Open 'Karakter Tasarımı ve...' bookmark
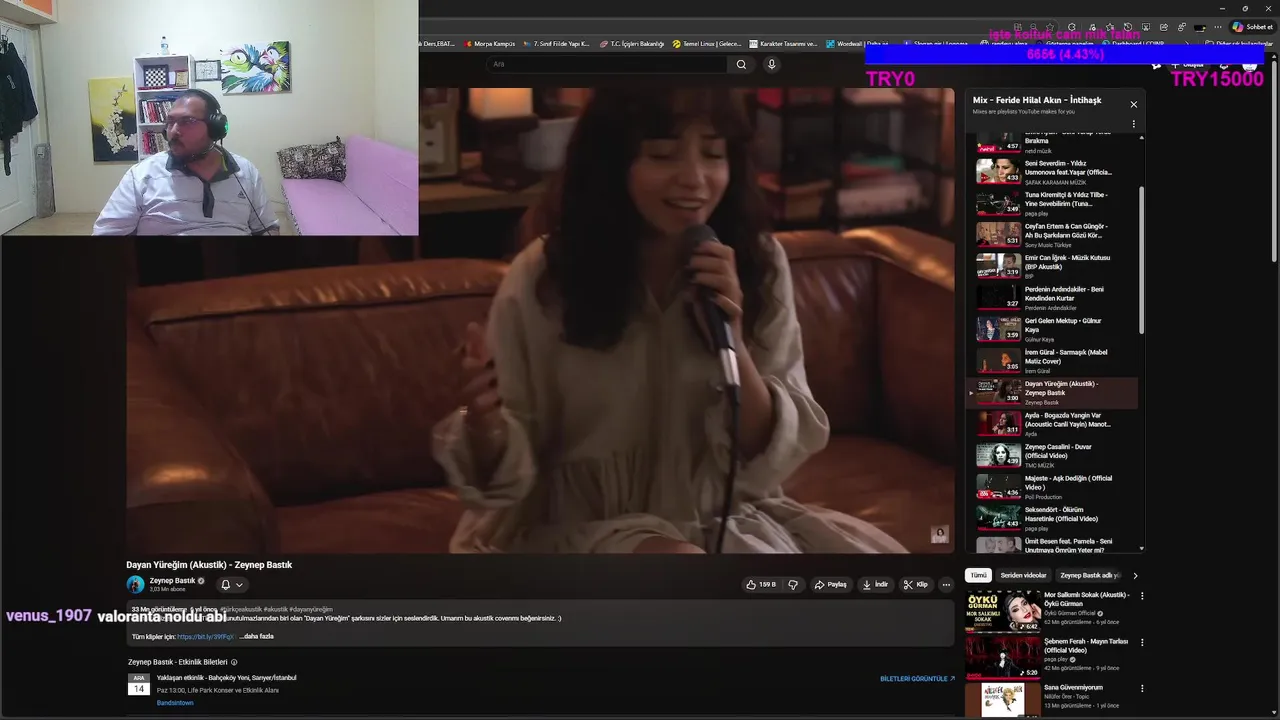Image resolution: width=1280 pixels, height=720 pixels. click(x=783, y=44)
